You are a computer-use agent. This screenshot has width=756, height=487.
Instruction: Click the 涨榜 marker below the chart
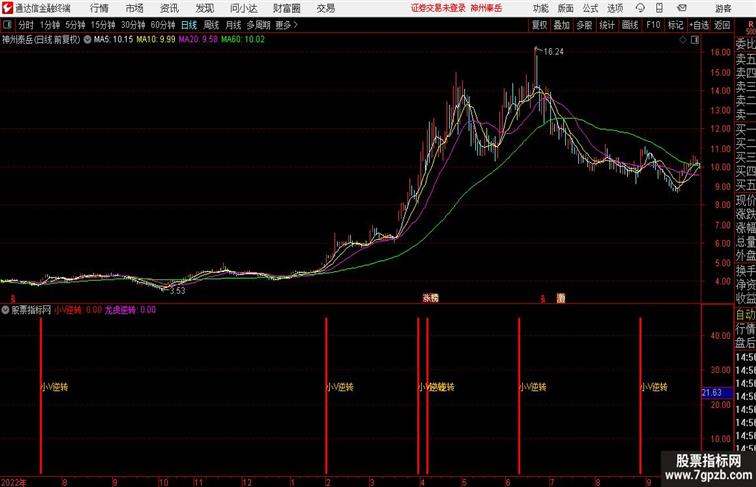[x=431, y=298]
